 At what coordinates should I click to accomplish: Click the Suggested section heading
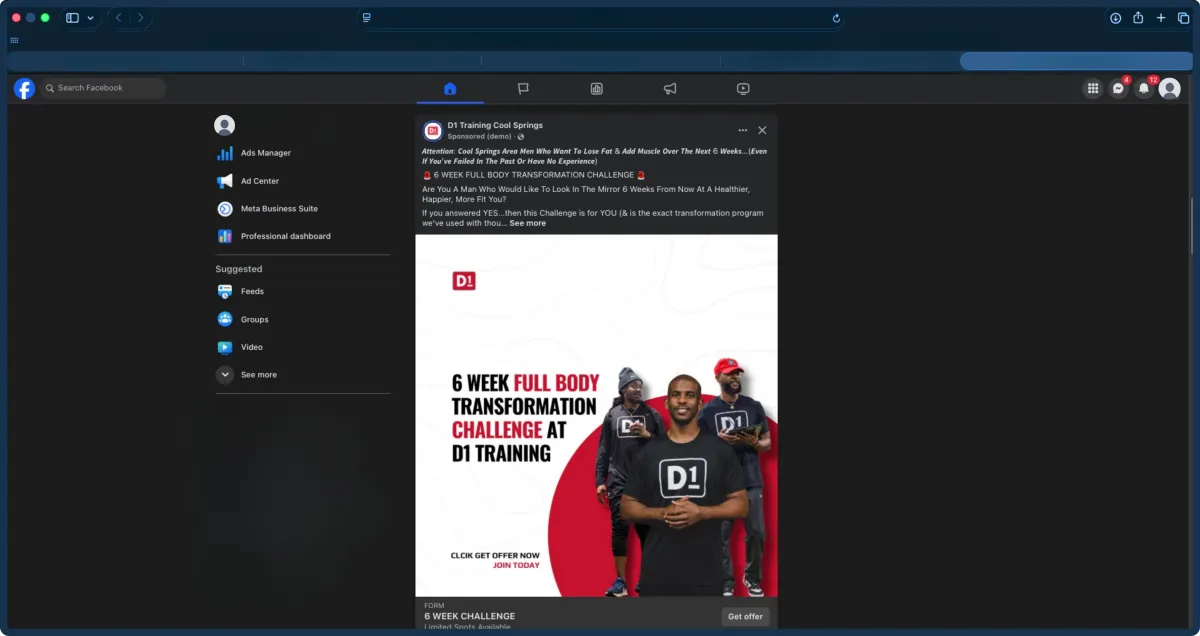click(x=239, y=269)
